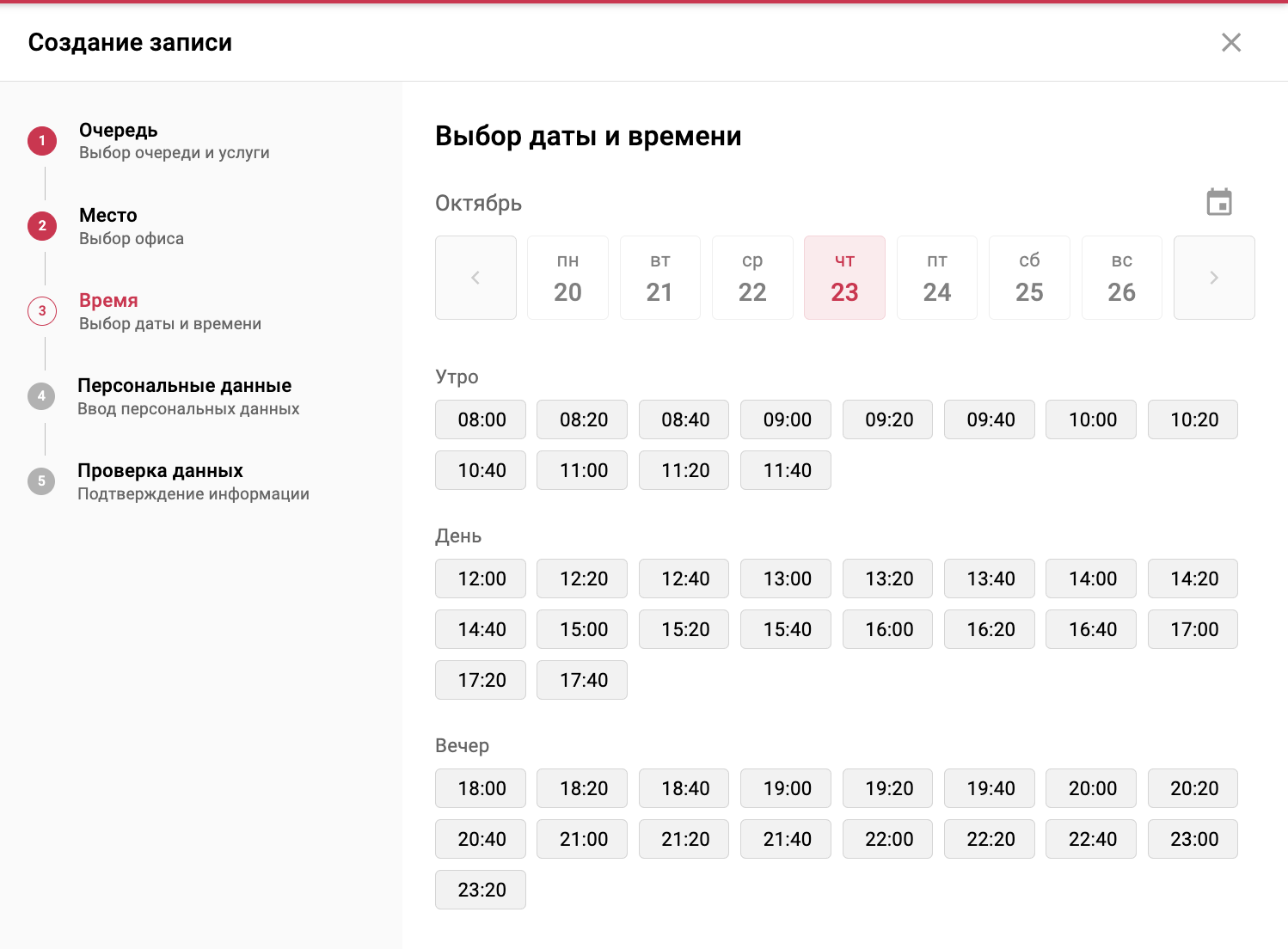Pick the 17:00 time slot
The width and height of the screenshot is (1288, 949).
tap(1193, 629)
